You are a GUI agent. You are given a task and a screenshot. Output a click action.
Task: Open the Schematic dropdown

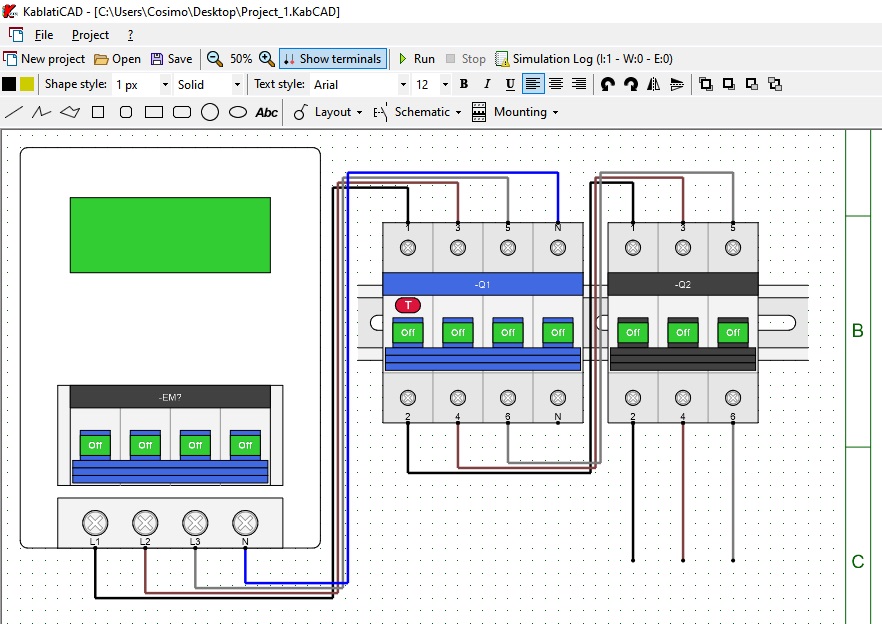coord(417,112)
